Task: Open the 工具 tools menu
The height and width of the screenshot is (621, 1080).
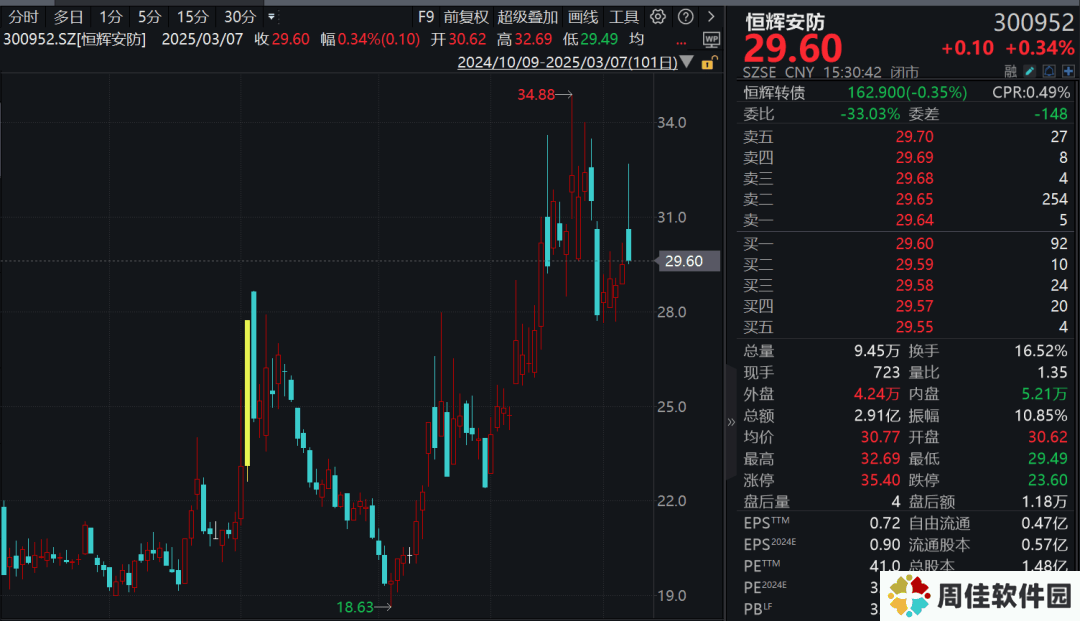Action: (623, 17)
